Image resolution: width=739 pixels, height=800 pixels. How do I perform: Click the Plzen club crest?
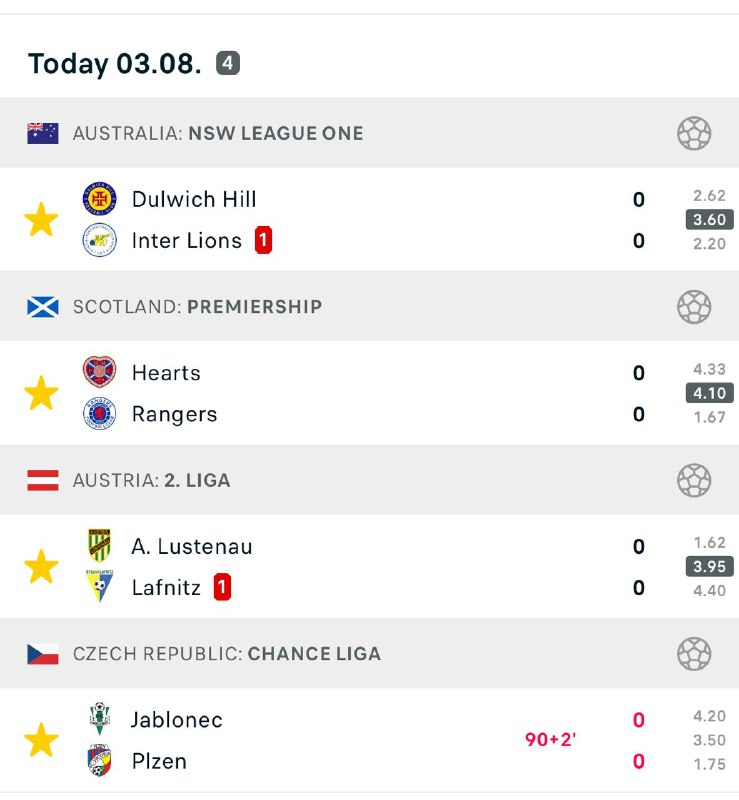(x=99, y=761)
